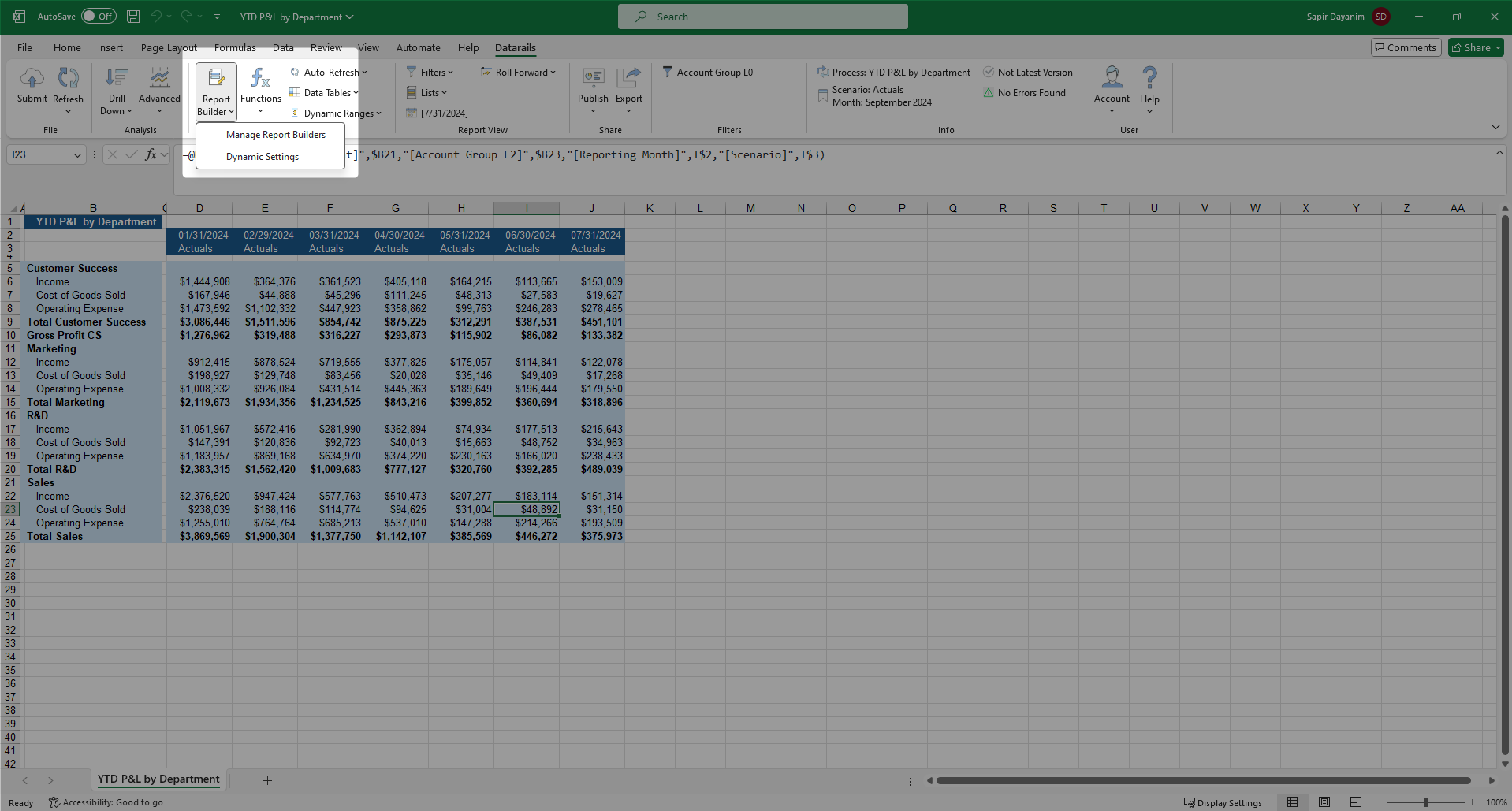Click Sapir Dayanim account avatar
The height and width of the screenshot is (811, 1512).
pyautogui.click(x=1381, y=17)
